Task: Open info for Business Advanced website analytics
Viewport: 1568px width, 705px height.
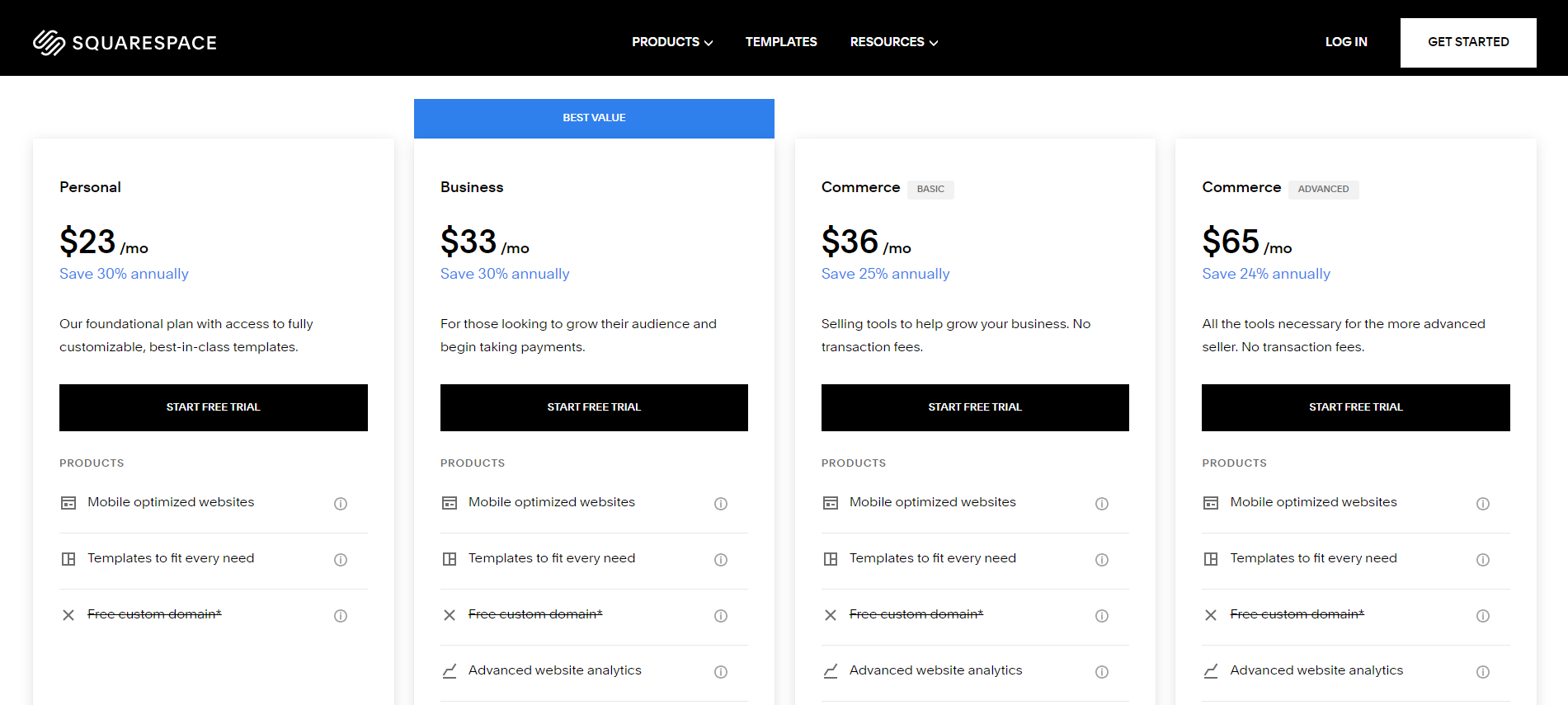Action: [x=721, y=672]
